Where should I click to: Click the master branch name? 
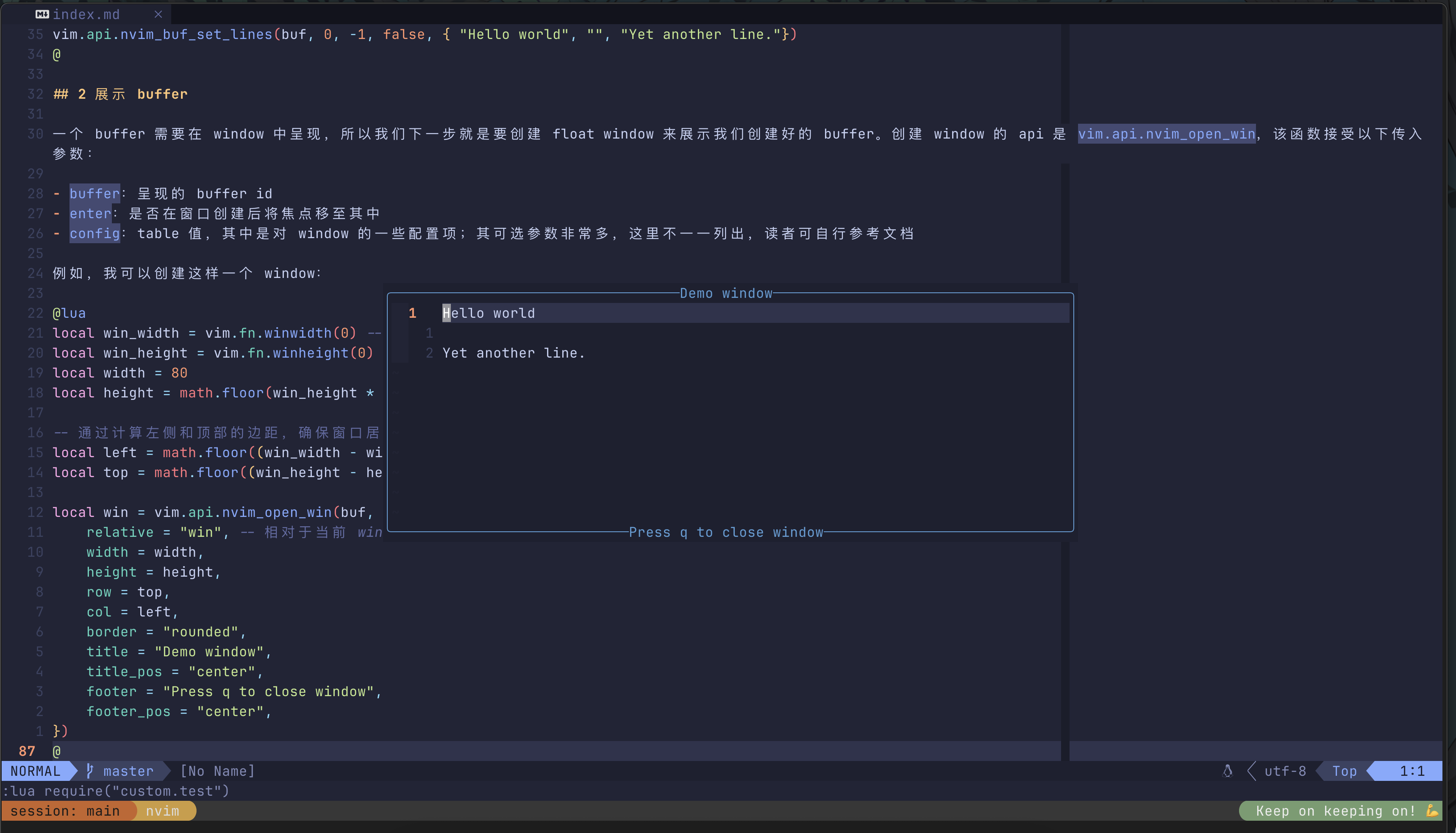point(128,771)
